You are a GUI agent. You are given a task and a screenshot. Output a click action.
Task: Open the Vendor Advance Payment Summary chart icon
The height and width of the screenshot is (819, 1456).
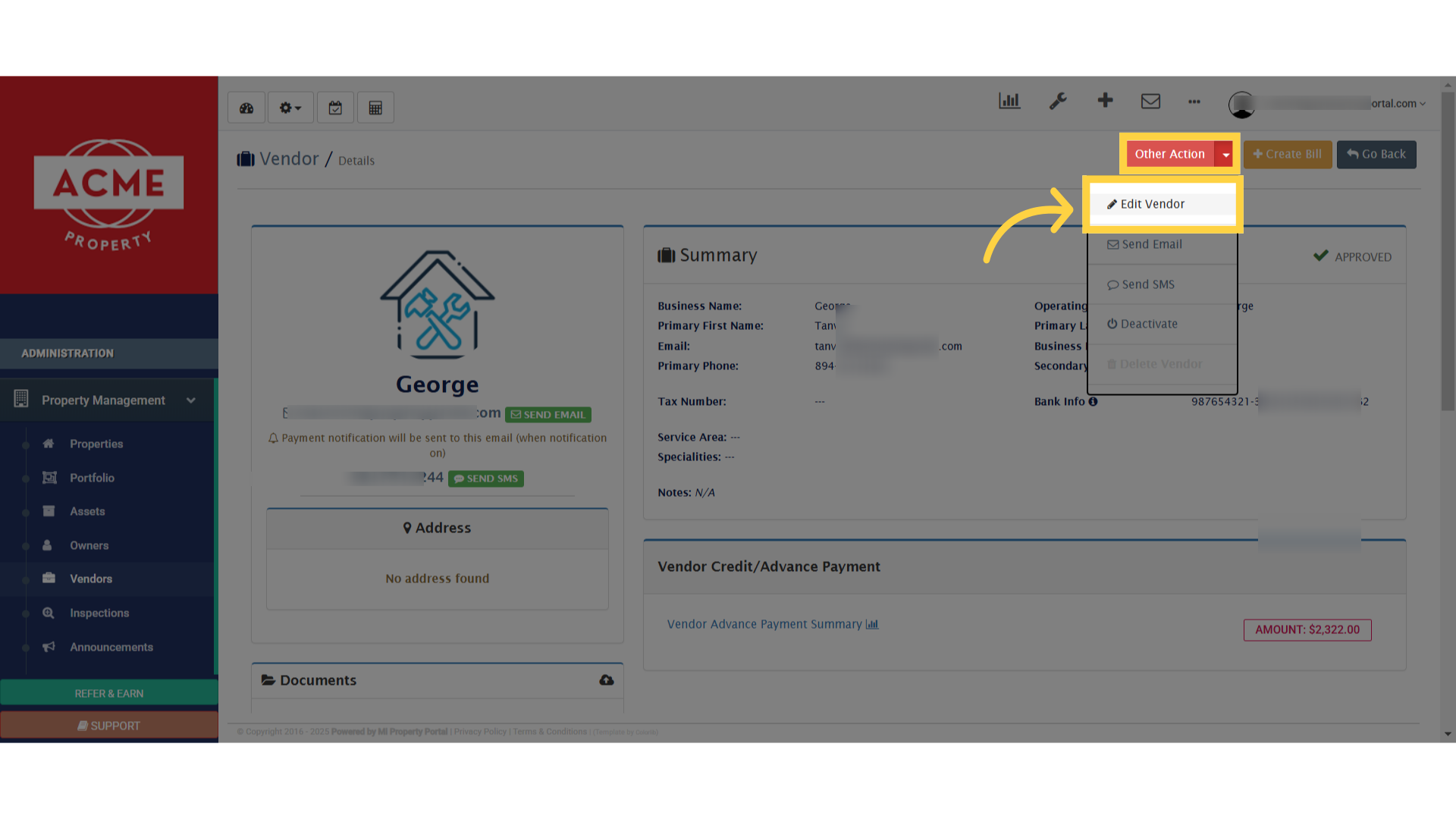tap(872, 623)
